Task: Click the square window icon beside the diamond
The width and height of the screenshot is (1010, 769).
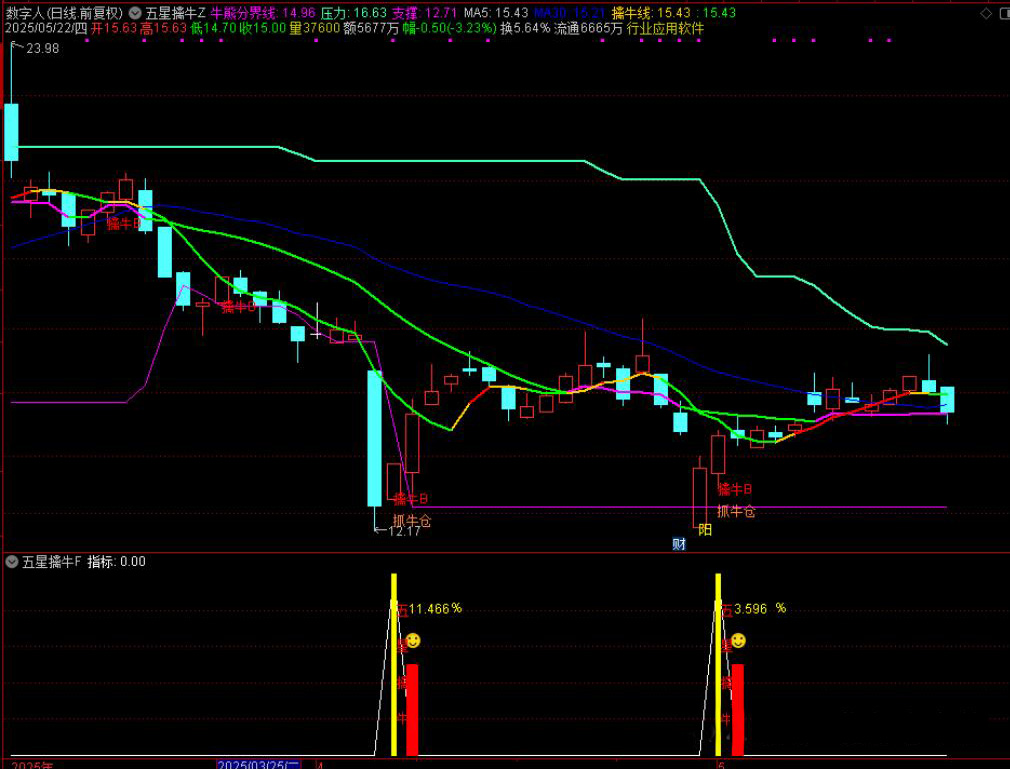Action: pos(1000,13)
